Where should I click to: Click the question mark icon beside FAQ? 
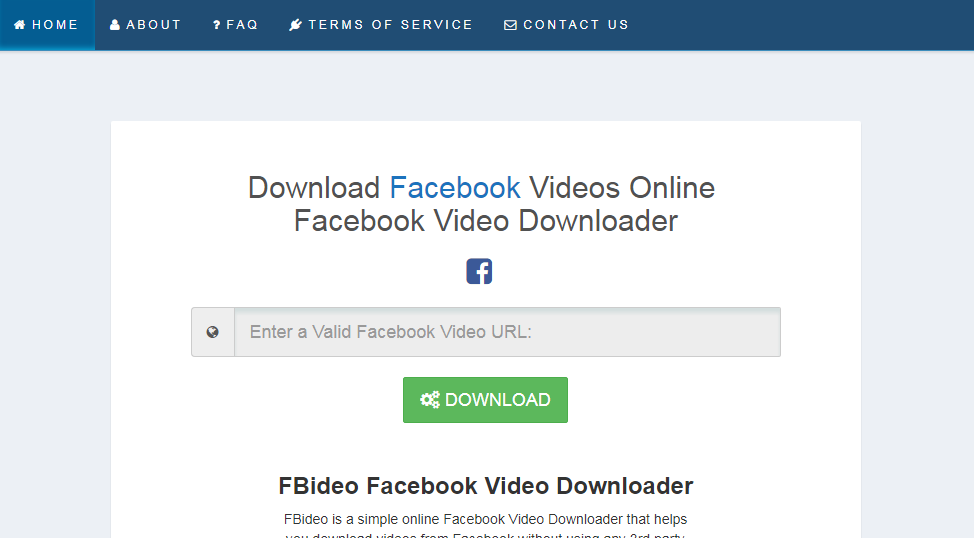(217, 25)
